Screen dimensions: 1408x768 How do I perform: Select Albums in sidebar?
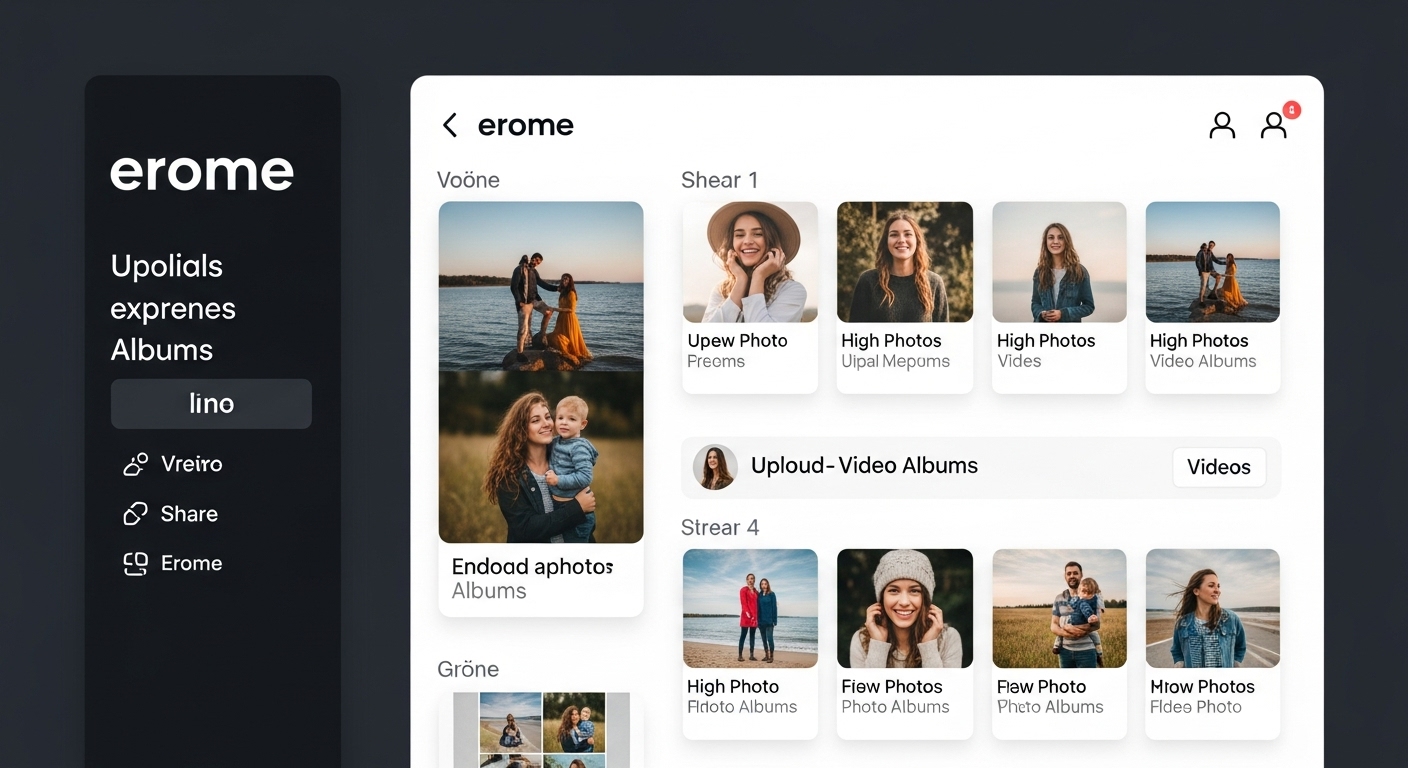point(162,350)
